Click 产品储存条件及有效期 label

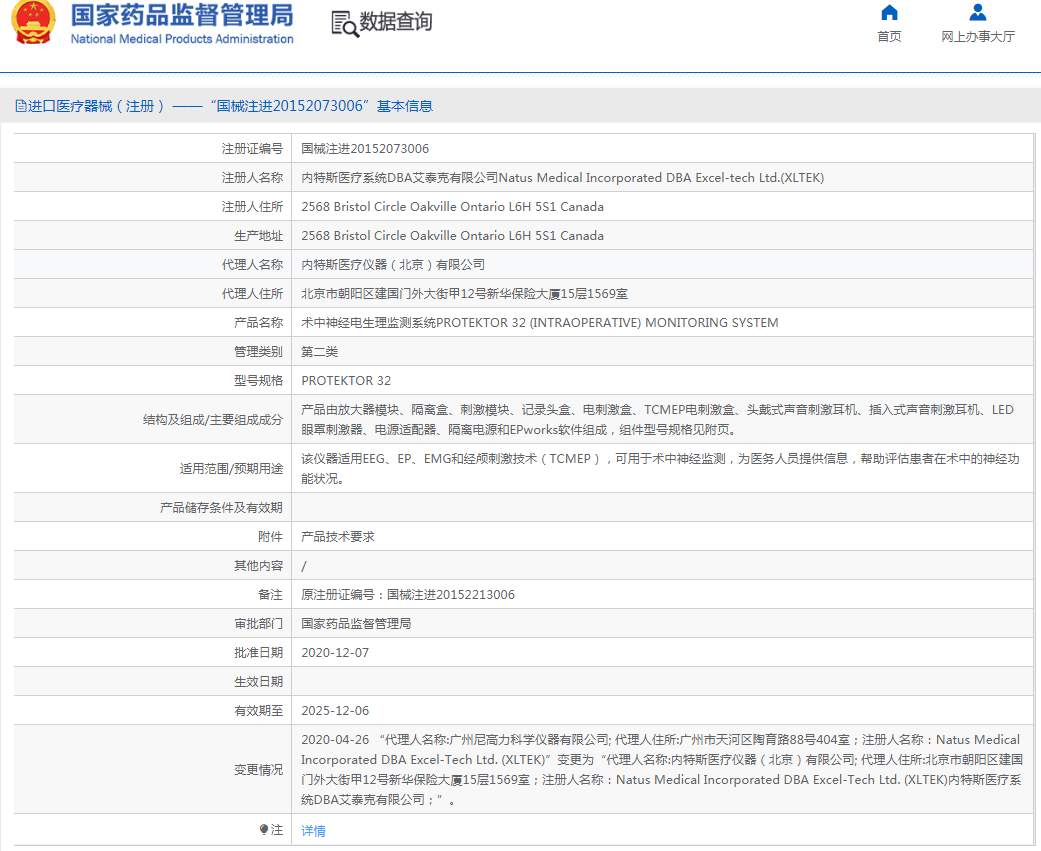[x=221, y=508]
